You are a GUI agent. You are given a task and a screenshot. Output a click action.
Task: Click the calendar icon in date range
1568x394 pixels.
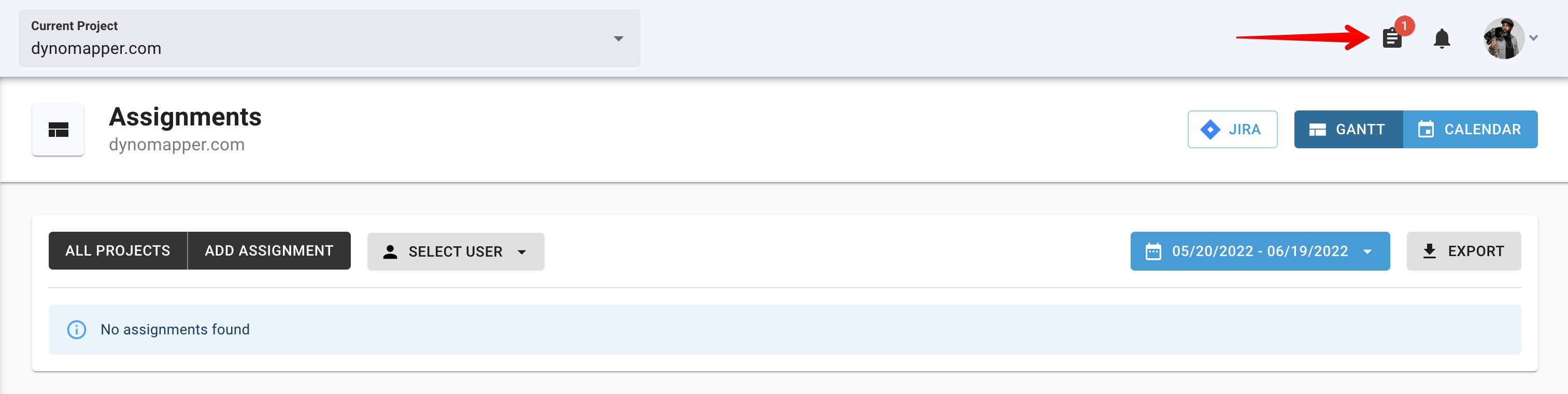click(x=1153, y=251)
